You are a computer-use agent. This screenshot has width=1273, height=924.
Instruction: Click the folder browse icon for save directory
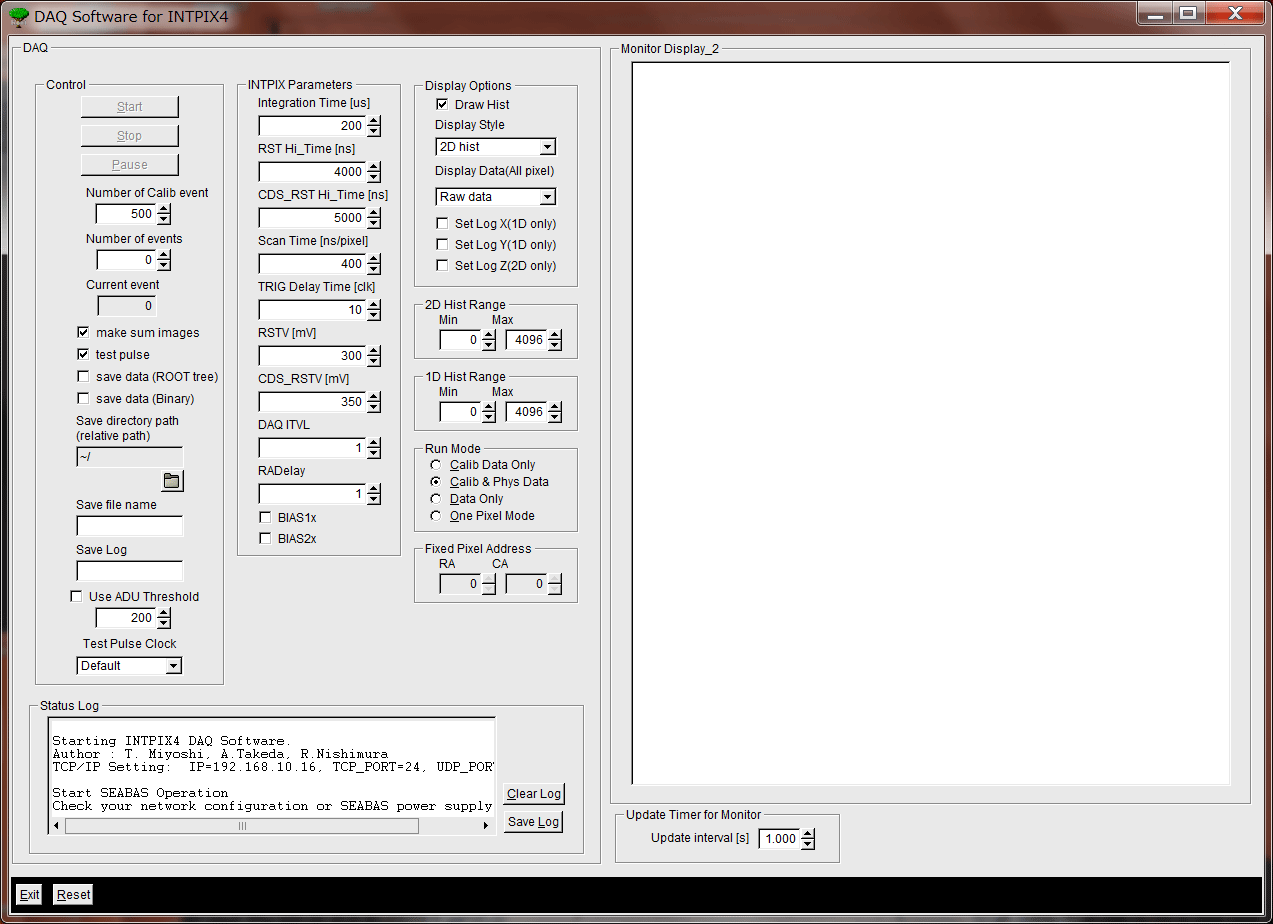[x=172, y=481]
